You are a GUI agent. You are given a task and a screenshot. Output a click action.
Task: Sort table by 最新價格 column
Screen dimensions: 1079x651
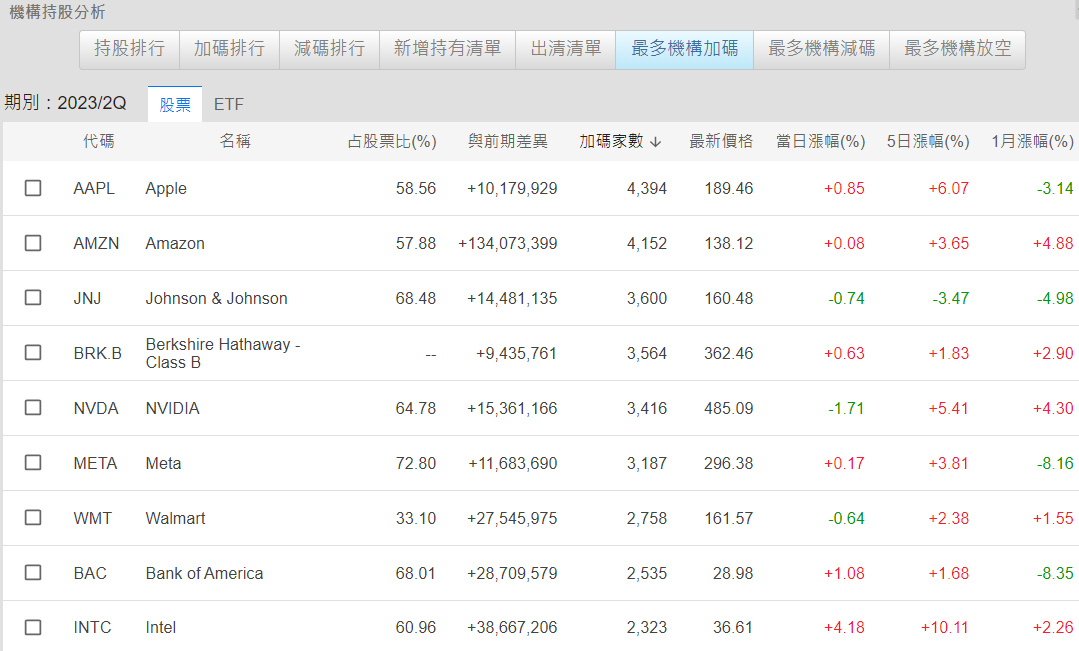pos(721,142)
